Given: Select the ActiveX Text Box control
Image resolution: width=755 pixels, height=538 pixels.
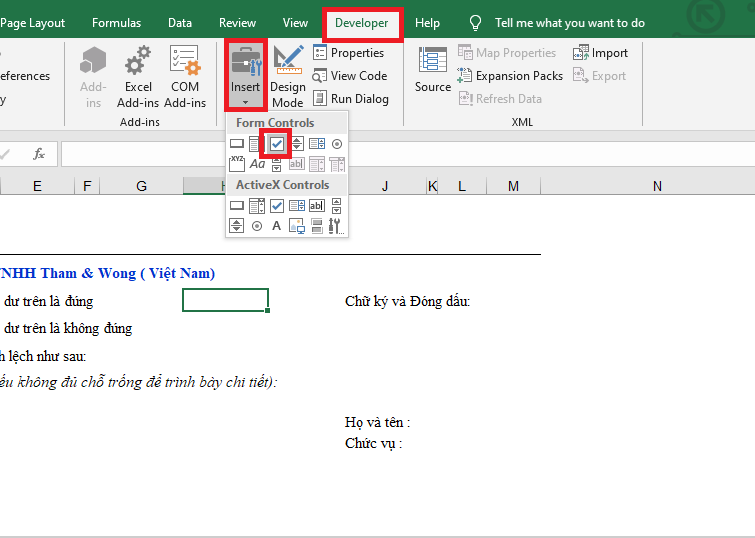Looking at the screenshot, I should point(317,205).
